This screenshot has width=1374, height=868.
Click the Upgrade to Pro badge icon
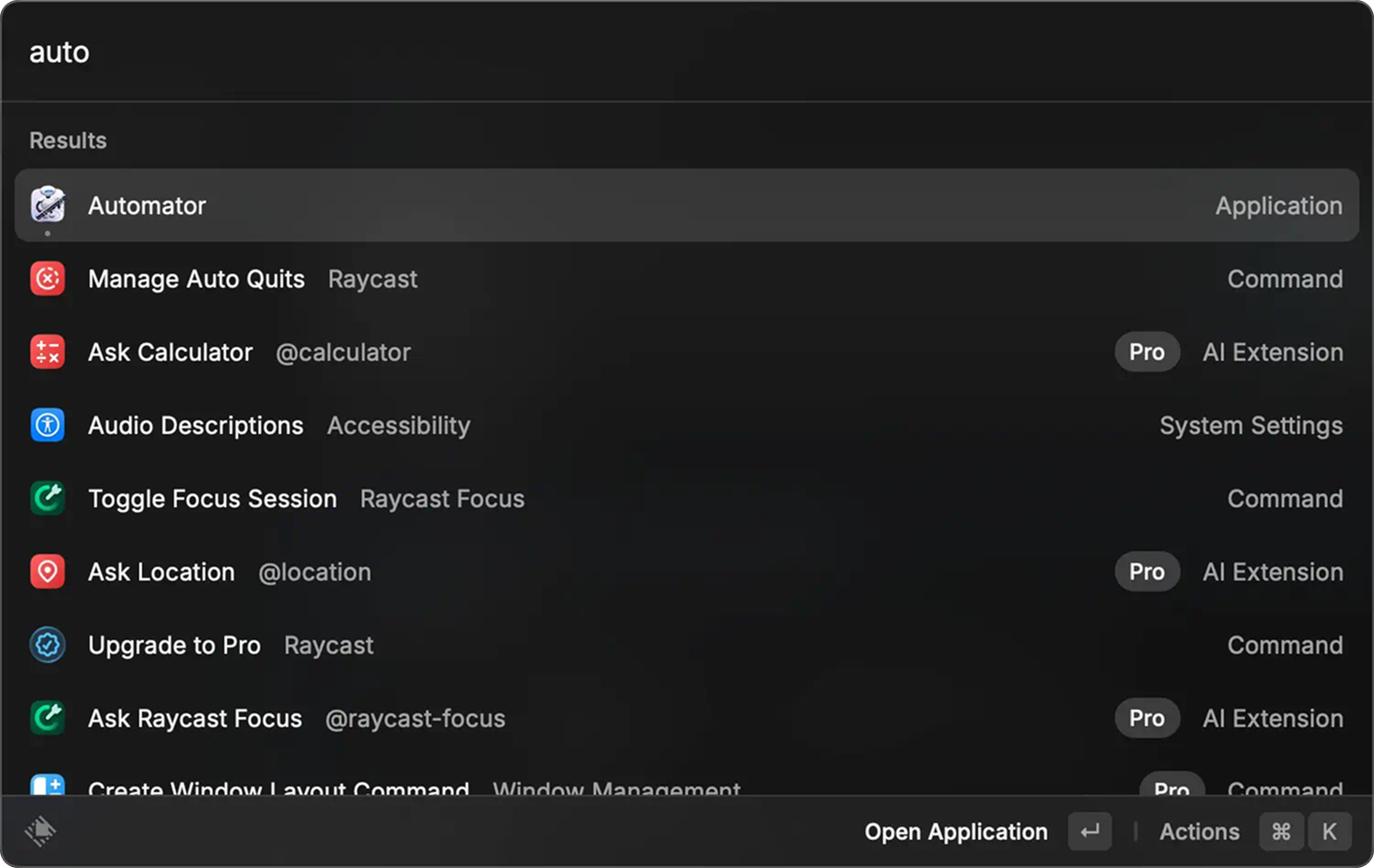[x=48, y=645]
